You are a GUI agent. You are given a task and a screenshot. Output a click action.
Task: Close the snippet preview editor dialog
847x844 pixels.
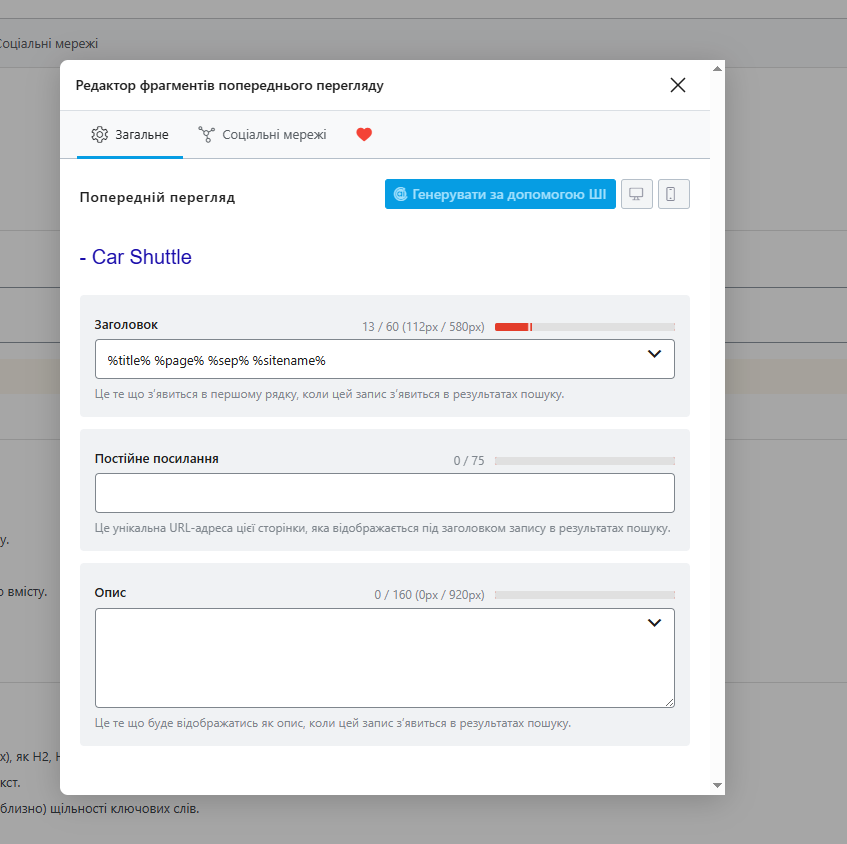[677, 85]
